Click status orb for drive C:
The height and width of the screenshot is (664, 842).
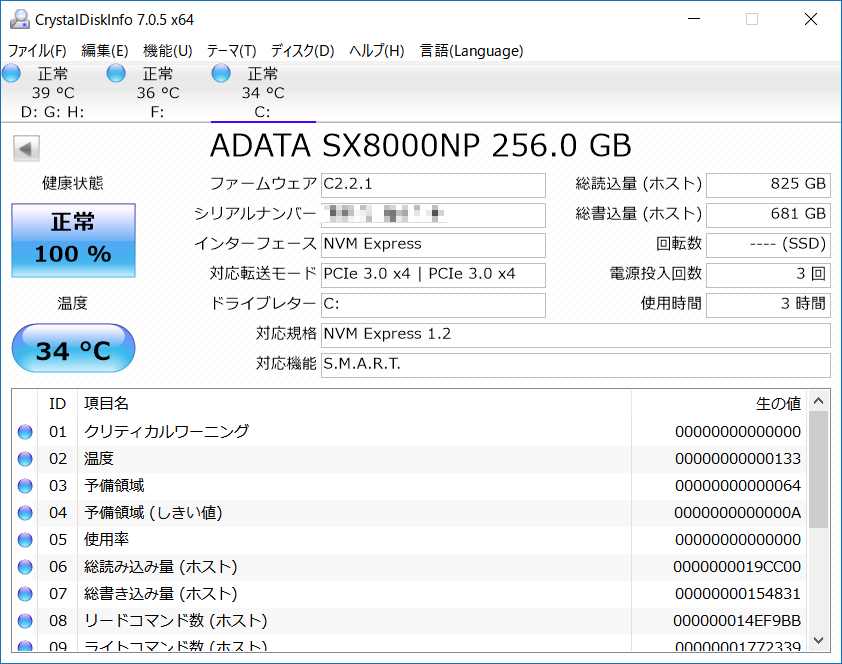[221, 73]
